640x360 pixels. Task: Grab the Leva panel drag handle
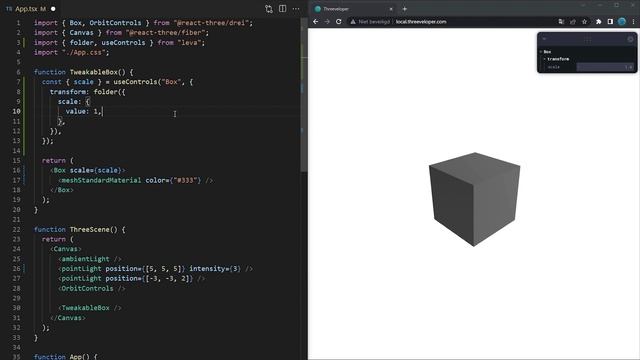pos(588,39)
